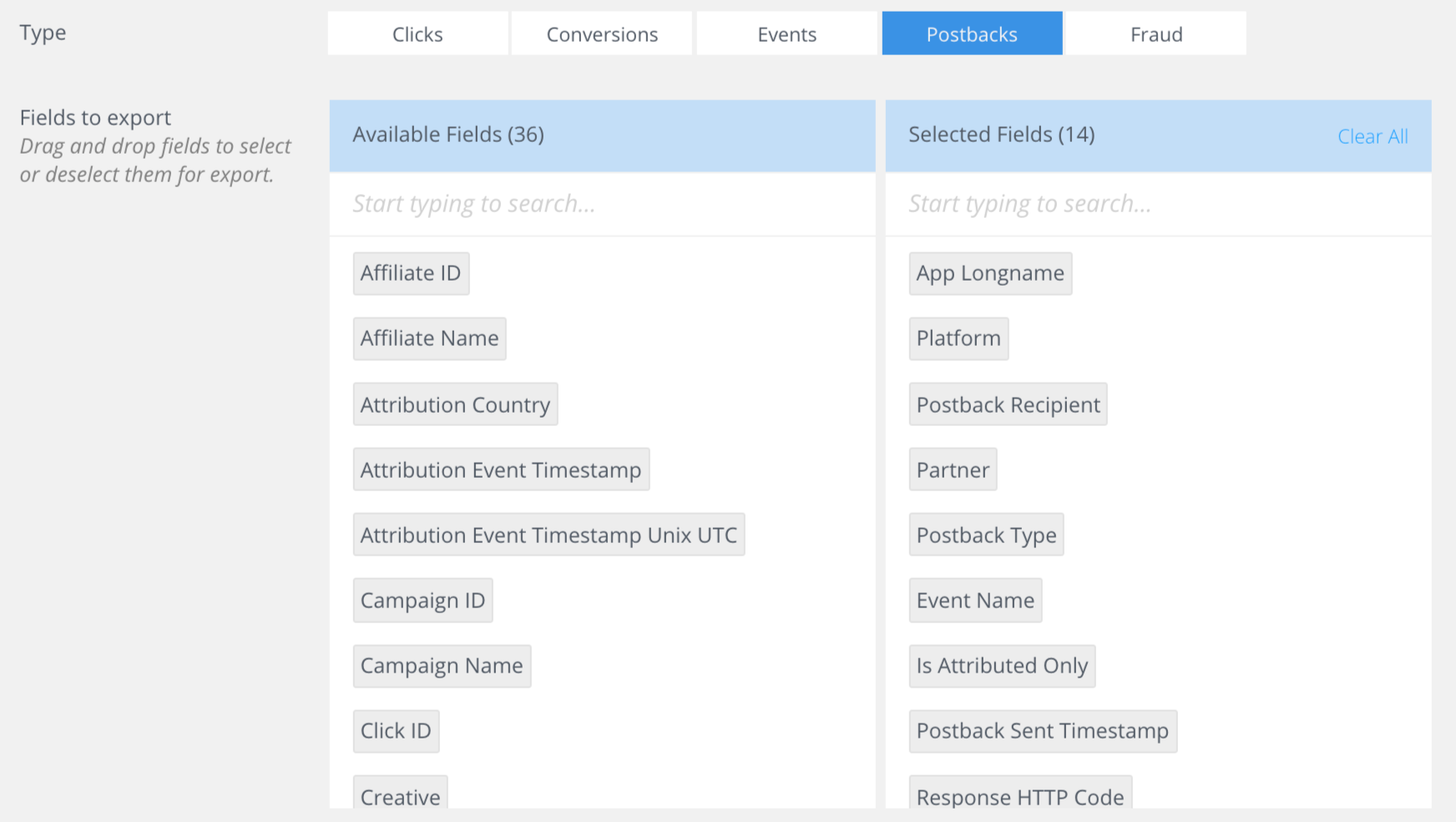Image resolution: width=1456 pixels, height=822 pixels.
Task: Click the Postback Sent Timestamp field
Action: click(x=1042, y=732)
